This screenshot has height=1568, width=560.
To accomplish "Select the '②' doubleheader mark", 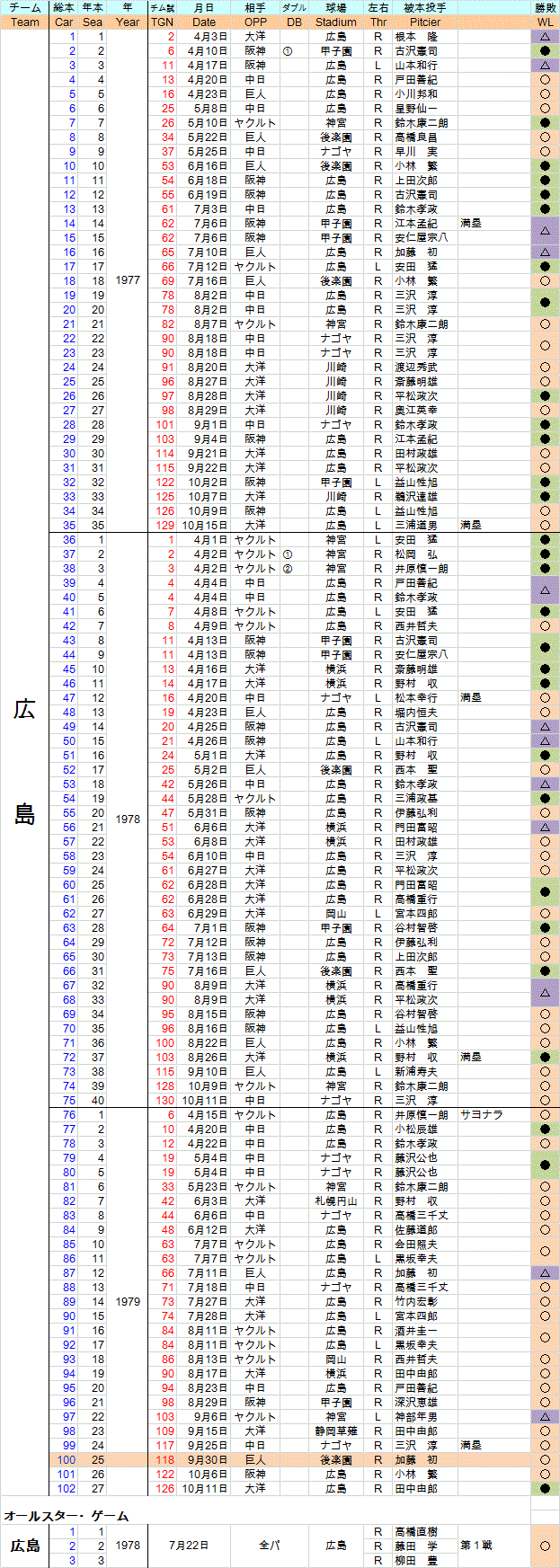I will coord(288,569).
